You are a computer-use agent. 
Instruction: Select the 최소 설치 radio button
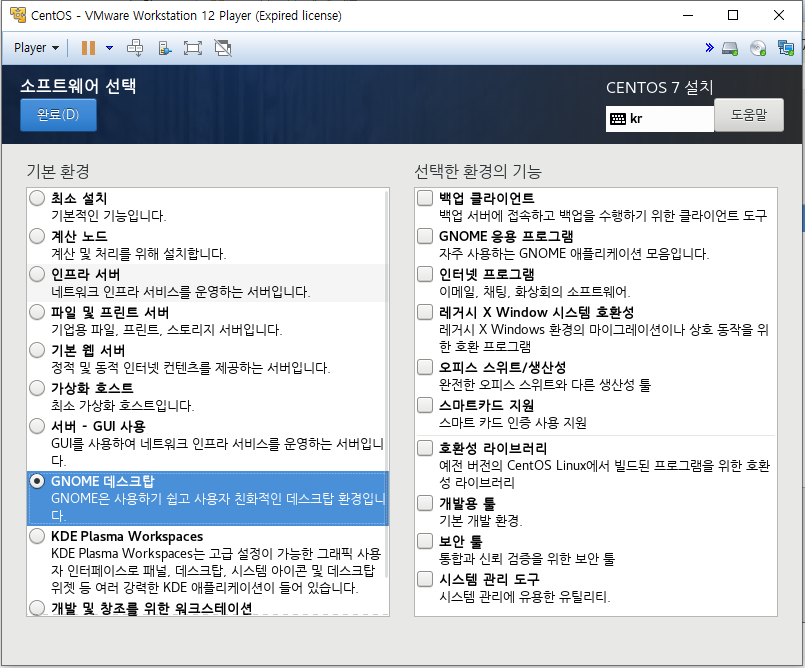click(x=37, y=198)
